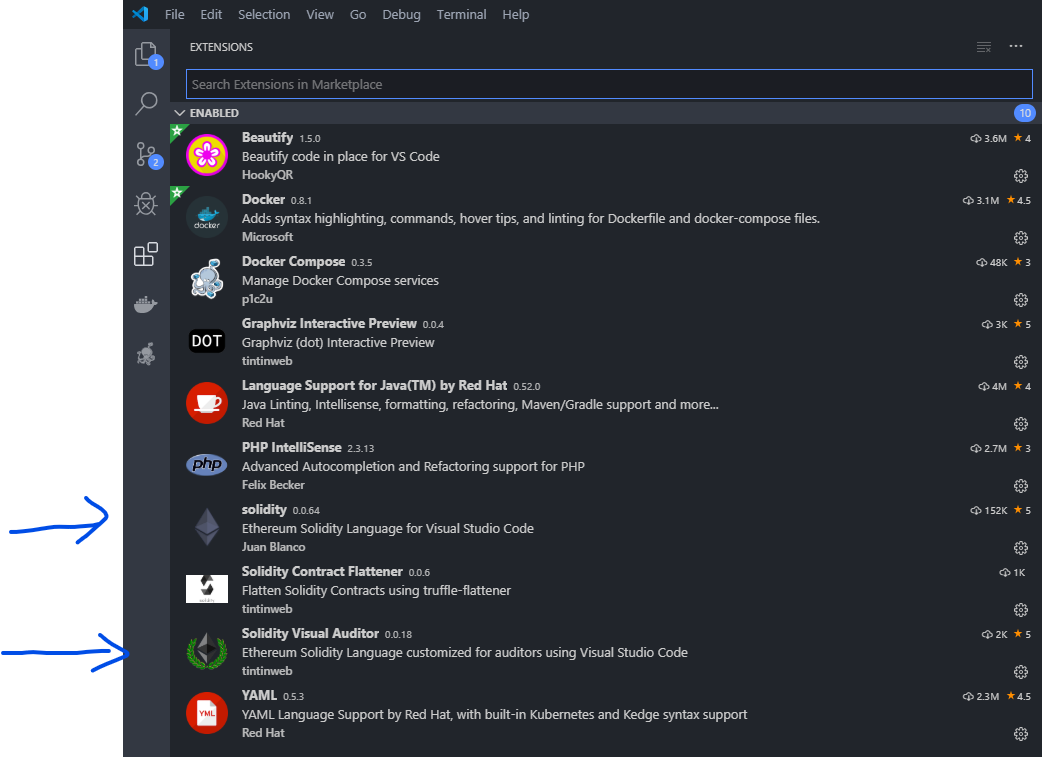The width and height of the screenshot is (1042, 757).
Task: Open the Terminal menu
Action: pos(461,14)
